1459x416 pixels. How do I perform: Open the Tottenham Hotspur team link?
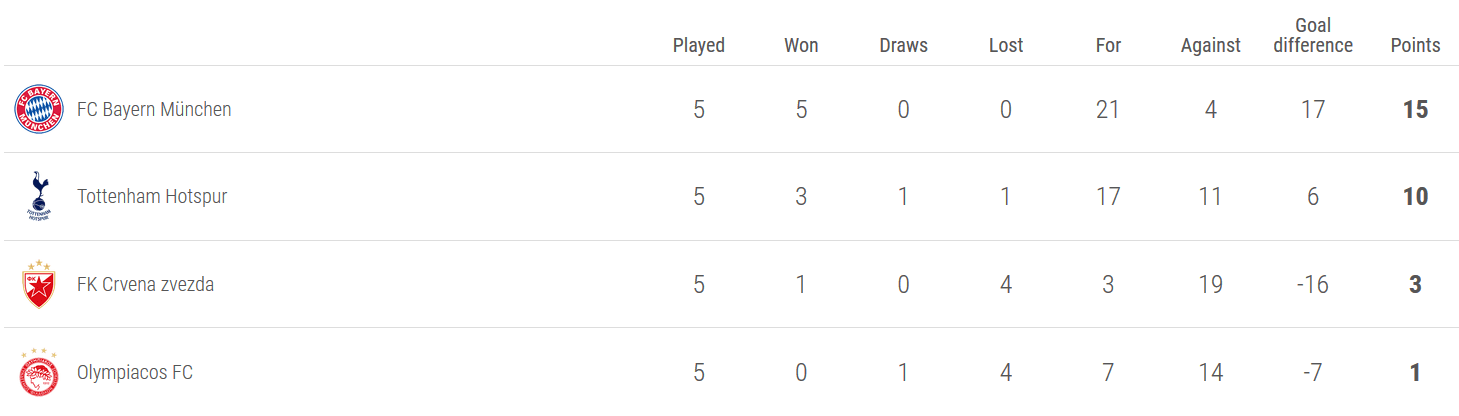152,197
